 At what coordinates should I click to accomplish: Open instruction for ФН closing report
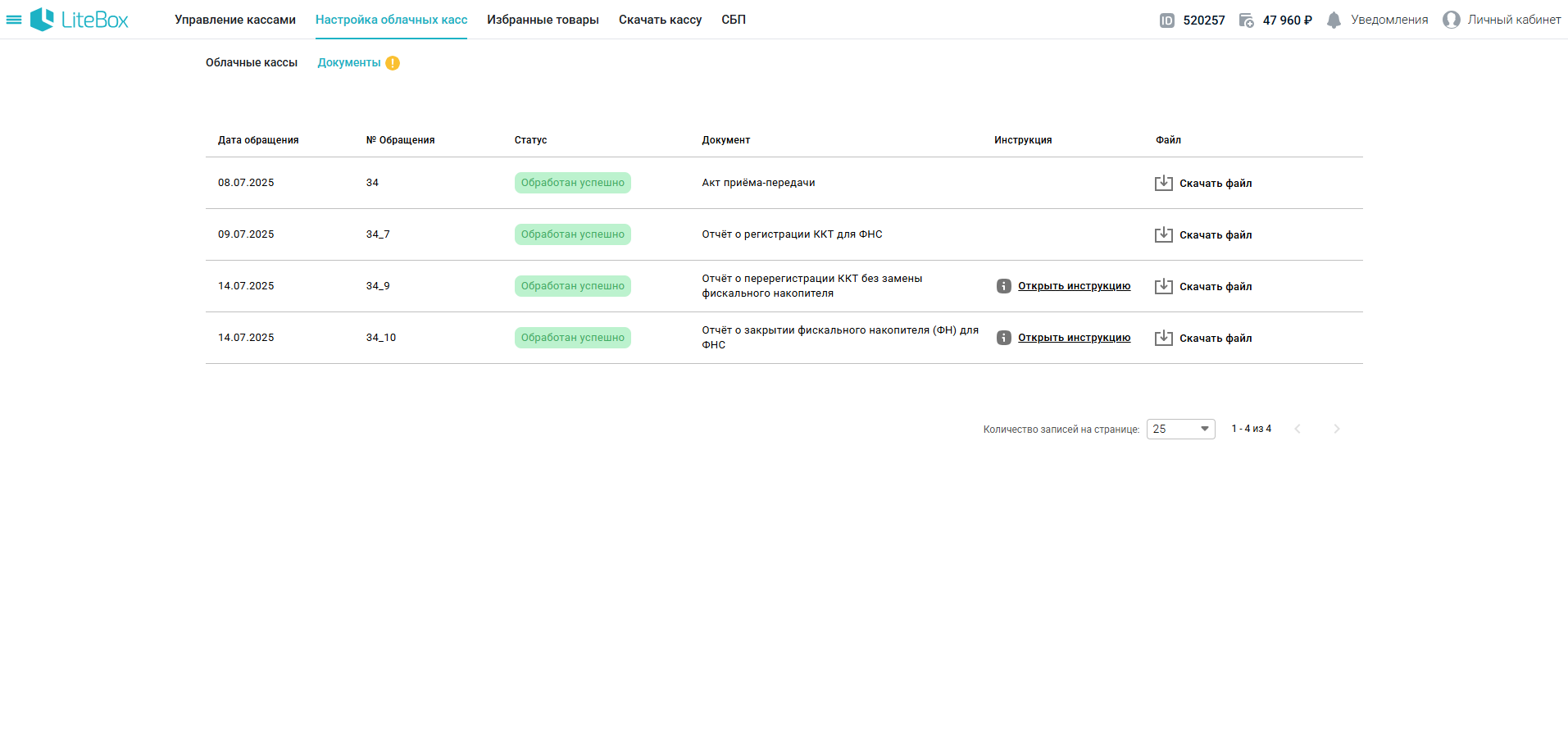[1074, 338]
